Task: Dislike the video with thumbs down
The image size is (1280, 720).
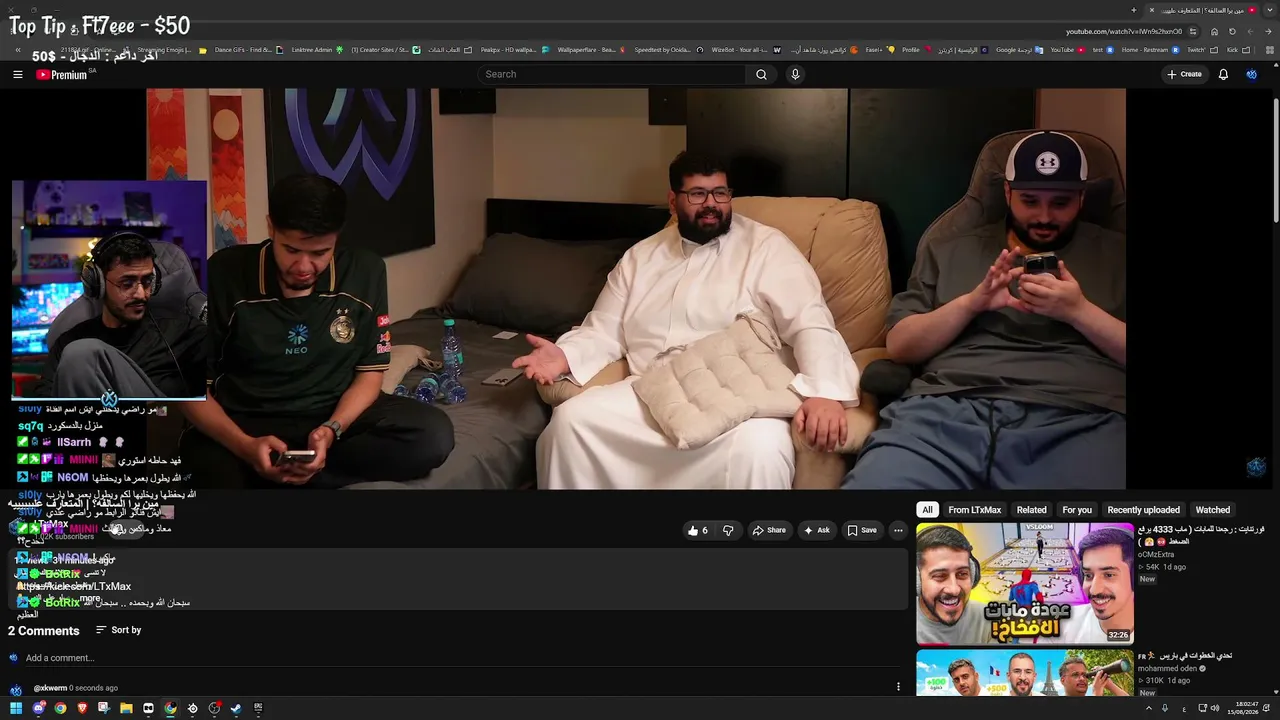Action: pos(728,531)
